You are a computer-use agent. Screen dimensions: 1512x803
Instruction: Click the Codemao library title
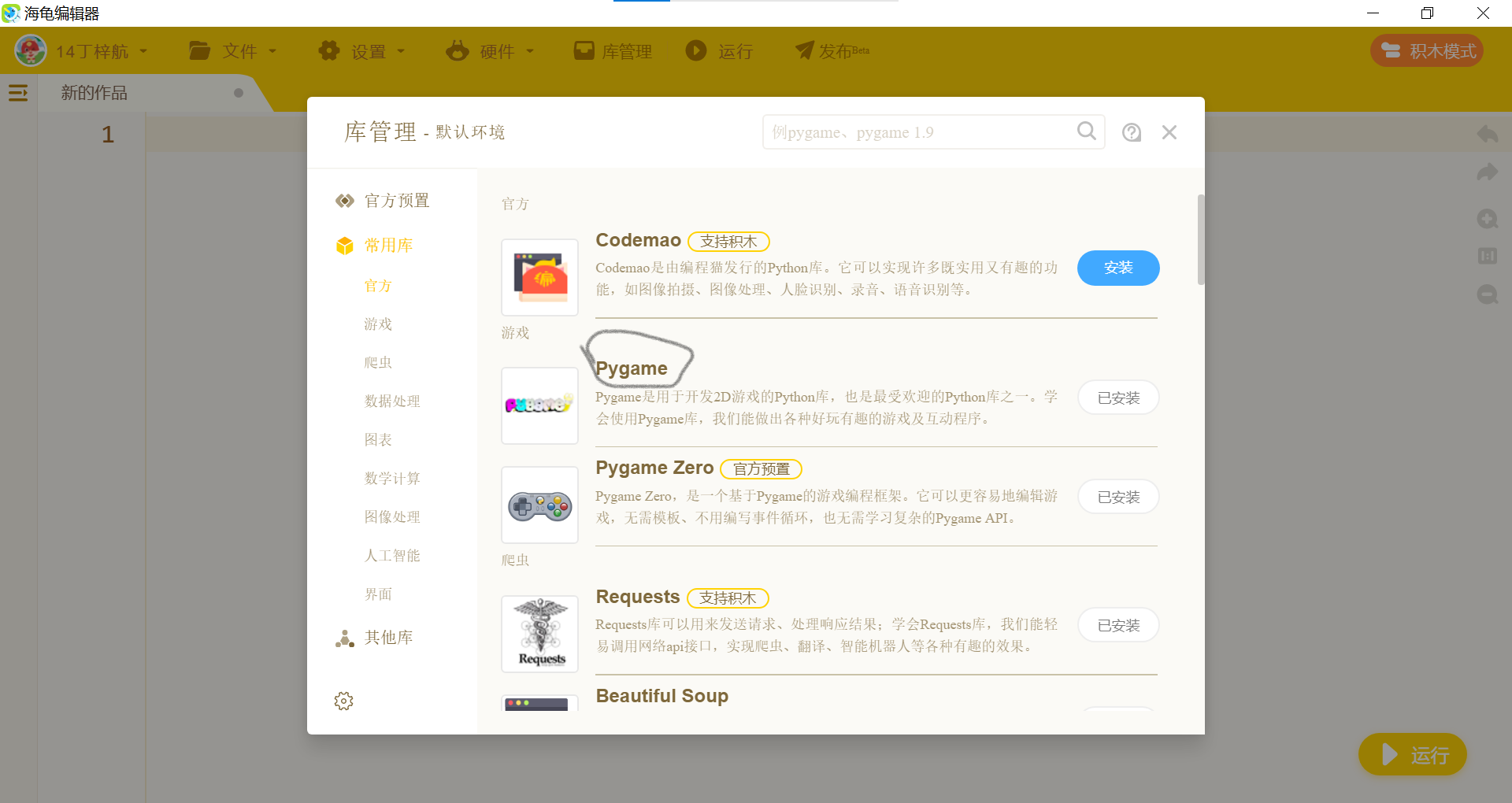(x=638, y=240)
